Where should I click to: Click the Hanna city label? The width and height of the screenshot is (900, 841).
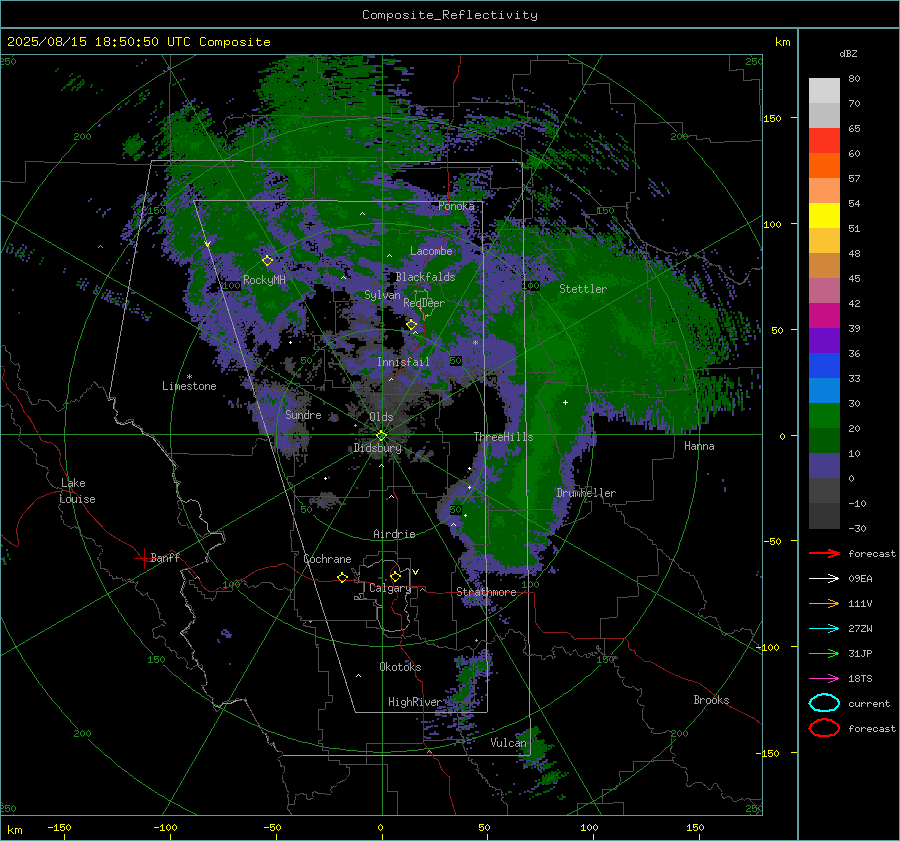[699, 446]
